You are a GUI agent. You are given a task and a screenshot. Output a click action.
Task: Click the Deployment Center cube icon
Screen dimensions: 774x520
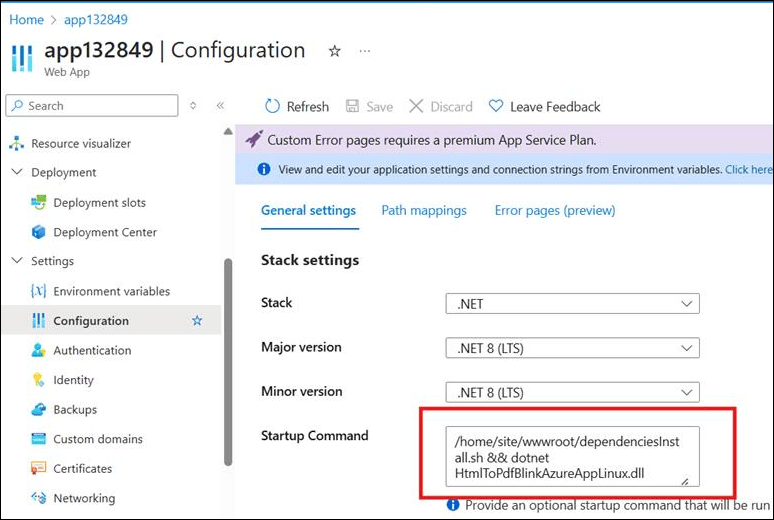click(x=39, y=232)
